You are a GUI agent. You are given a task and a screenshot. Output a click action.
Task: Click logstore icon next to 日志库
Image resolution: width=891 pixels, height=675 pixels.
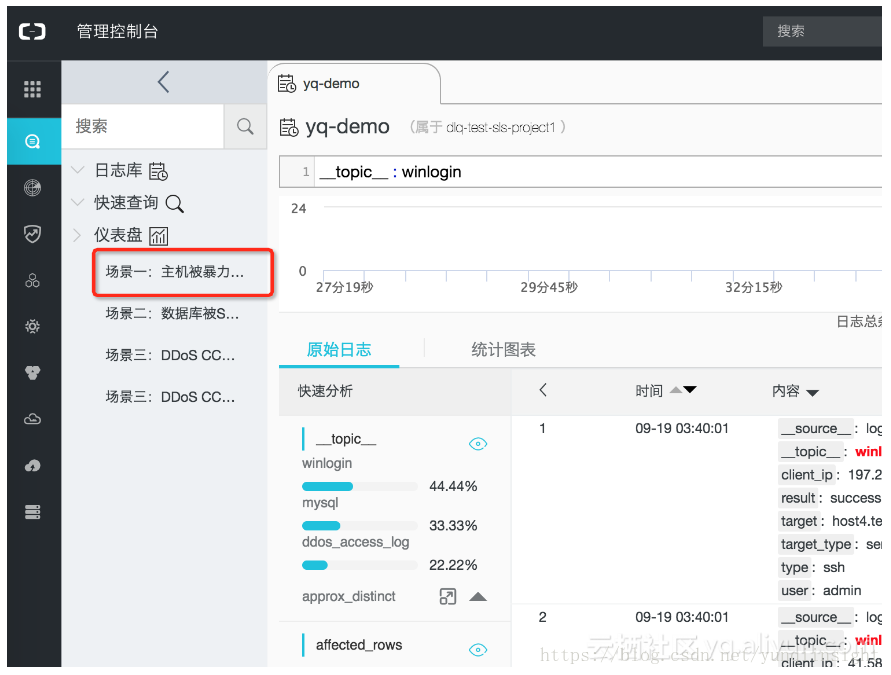point(158,171)
